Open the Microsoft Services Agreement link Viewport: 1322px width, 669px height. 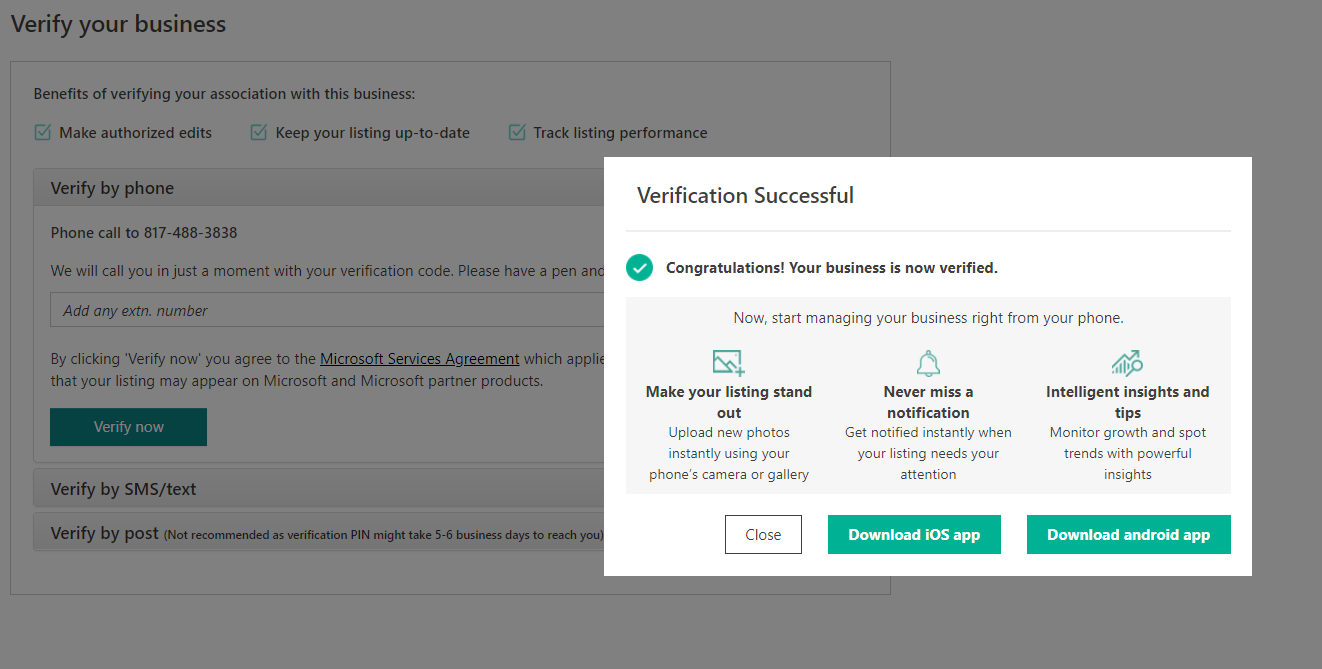pyautogui.click(x=419, y=358)
